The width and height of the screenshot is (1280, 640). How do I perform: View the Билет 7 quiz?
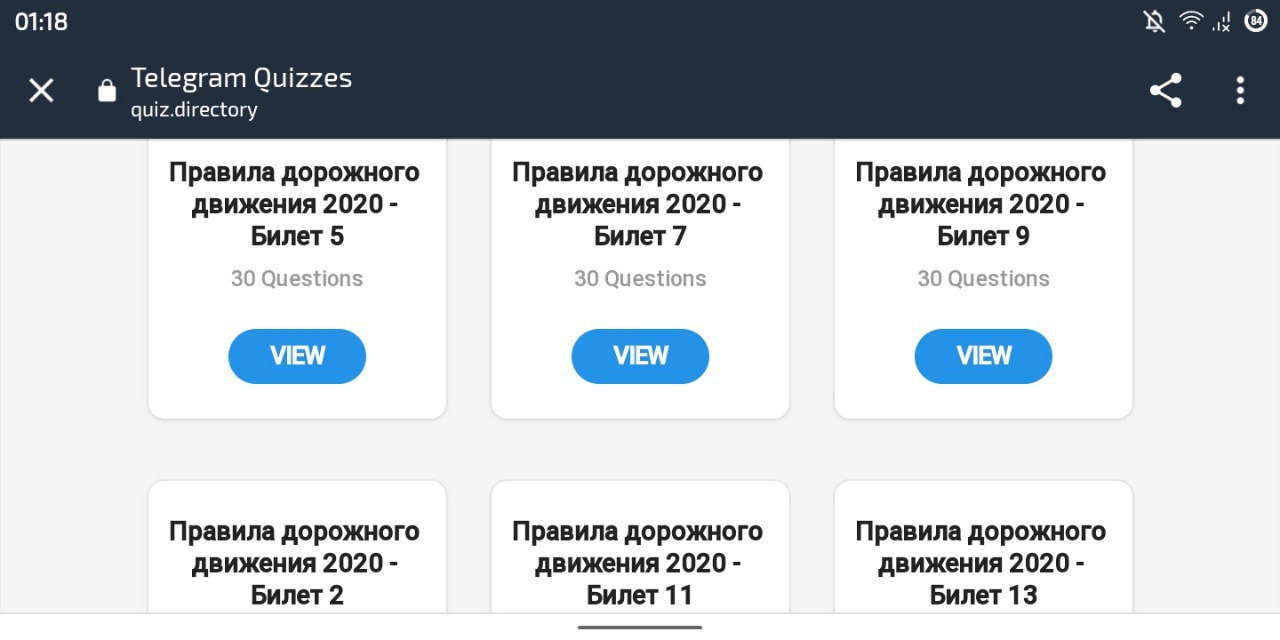[640, 356]
